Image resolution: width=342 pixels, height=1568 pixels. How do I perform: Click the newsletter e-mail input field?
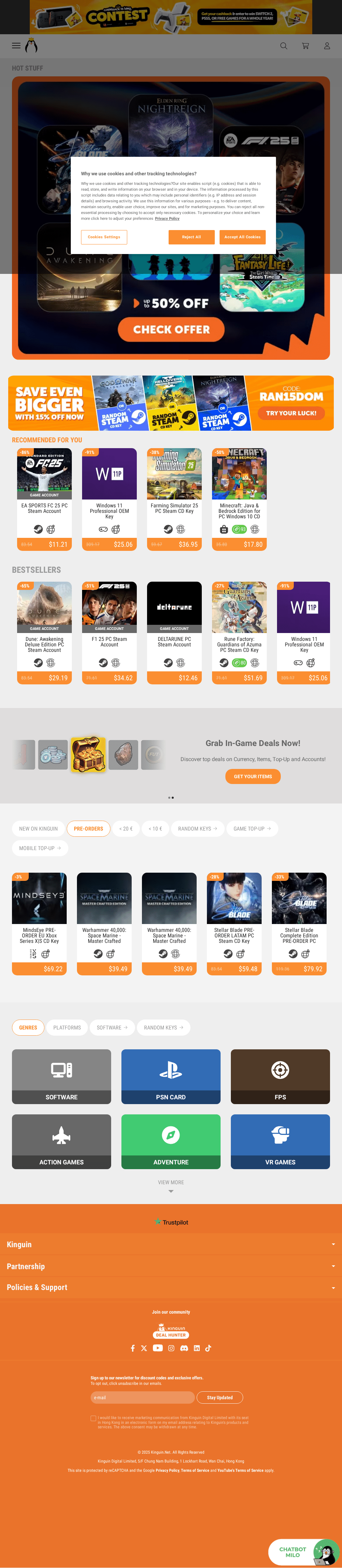(x=143, y=1398)
